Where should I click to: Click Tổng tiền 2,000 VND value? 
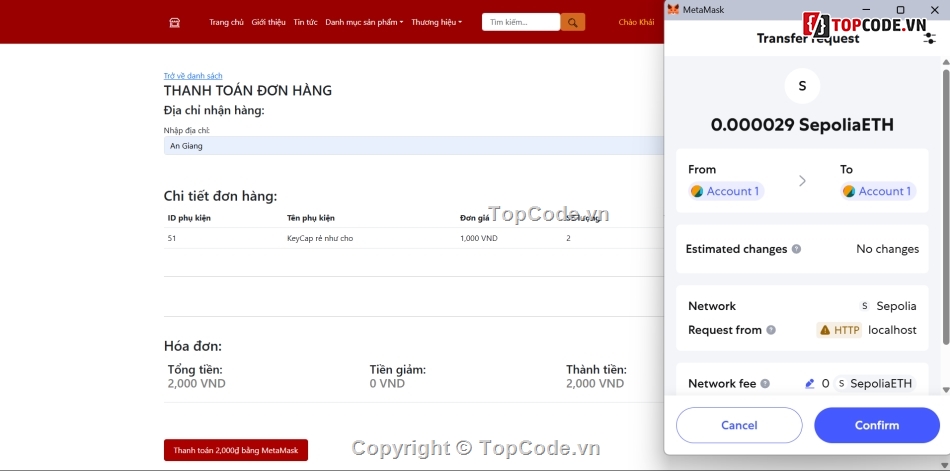[x=196, y=384]
